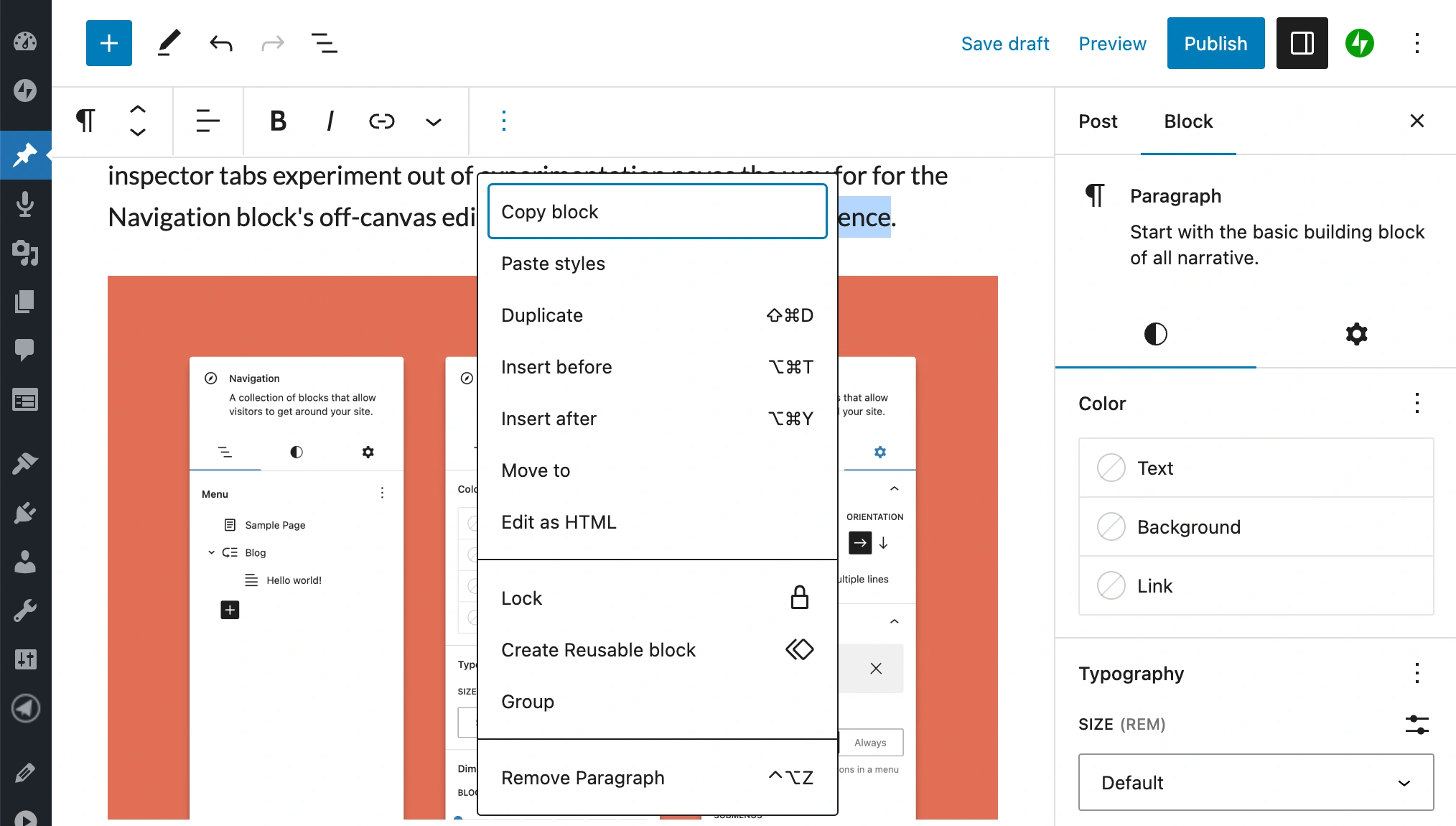Click the Publish button
Viewport: 1456px width, 826px height.
1215,43
